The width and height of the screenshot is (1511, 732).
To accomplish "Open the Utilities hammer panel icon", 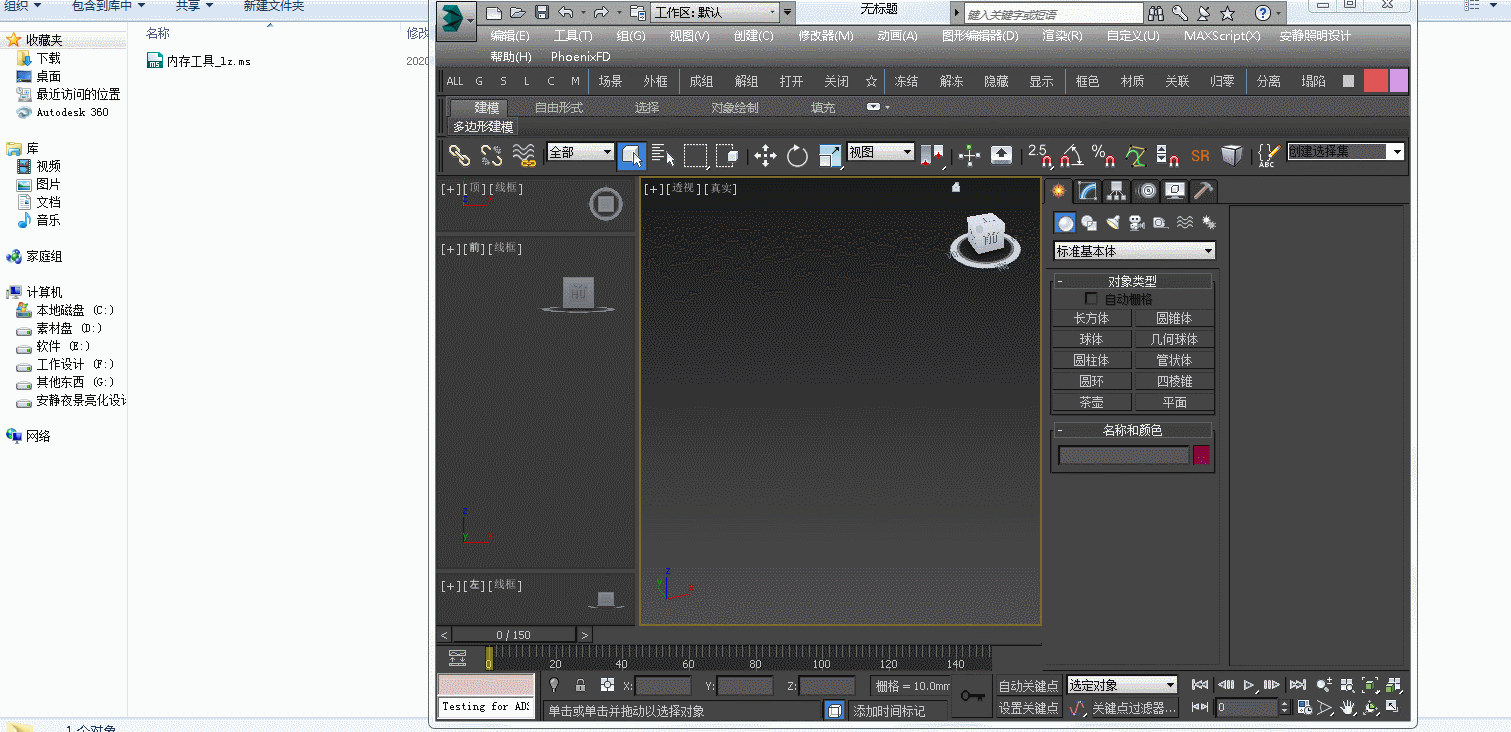I will coord(1204,191).
